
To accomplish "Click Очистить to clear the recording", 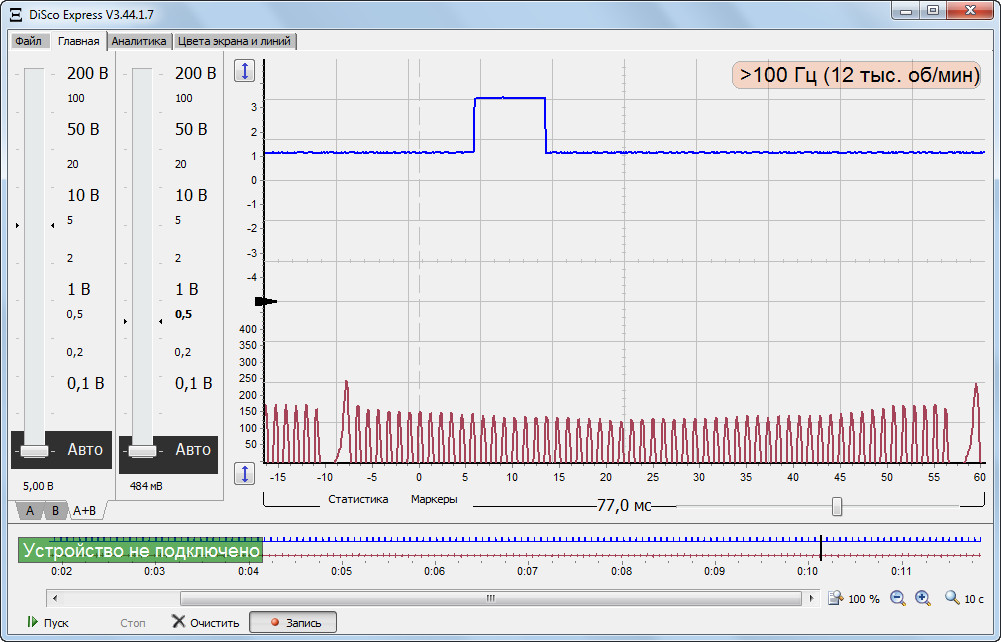I will point(206,622).
